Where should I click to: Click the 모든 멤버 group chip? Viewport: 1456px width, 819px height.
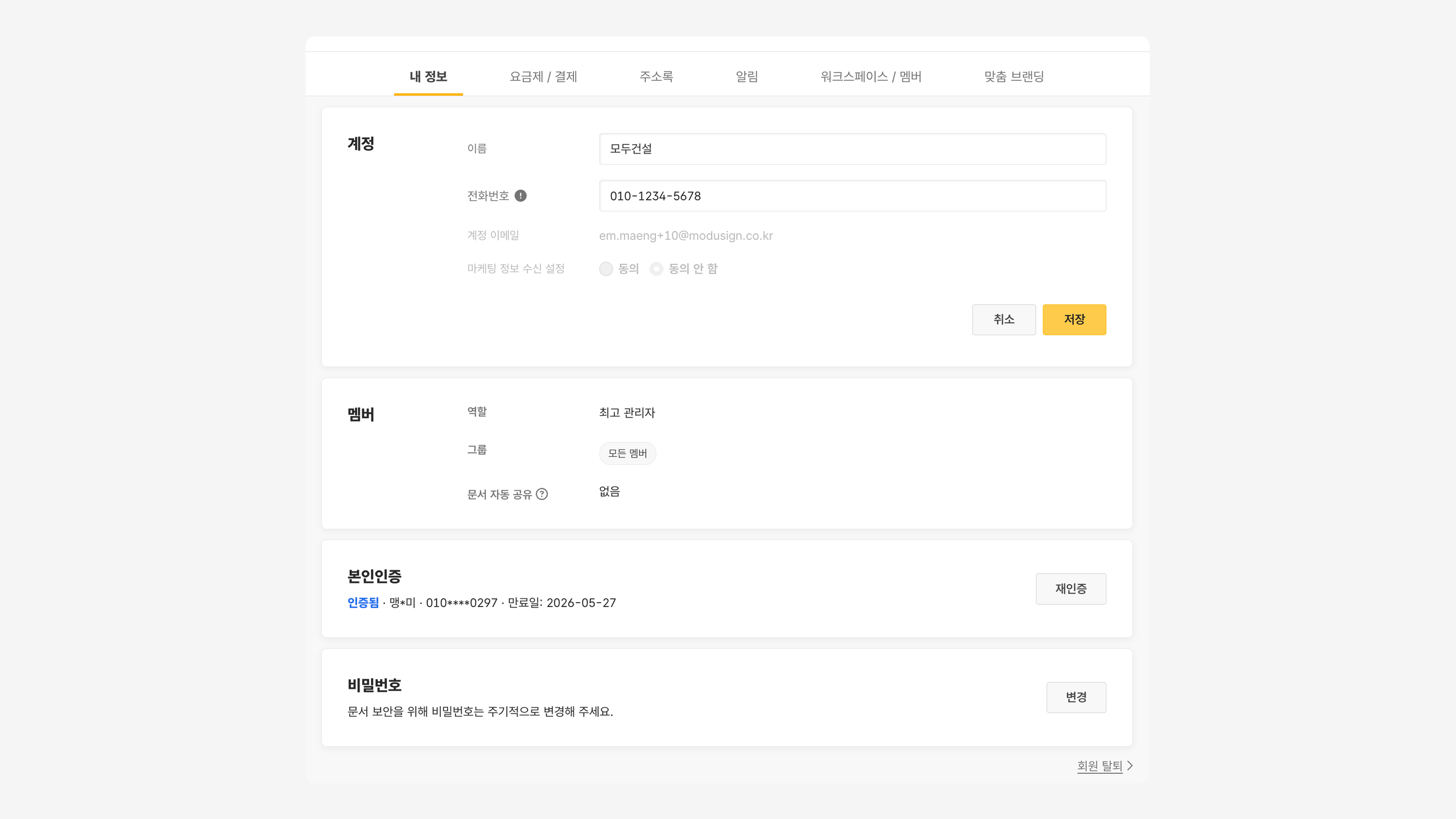[x=628, y=453]
